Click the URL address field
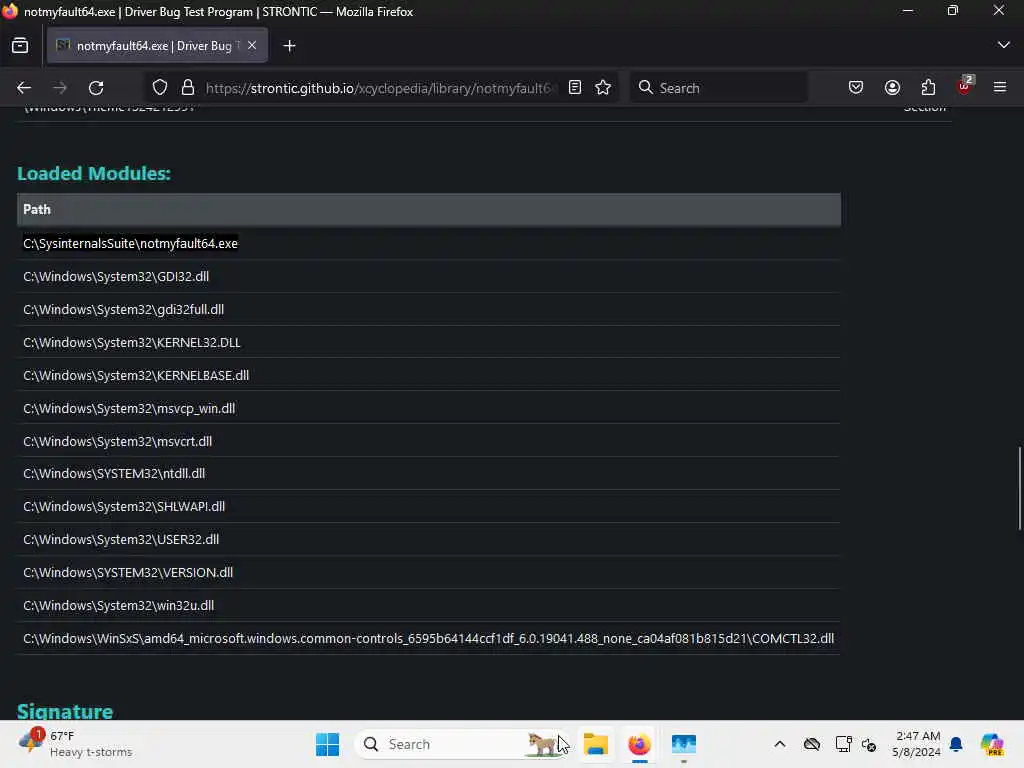This screenshot has height=768, width=1024. [382, 88]
